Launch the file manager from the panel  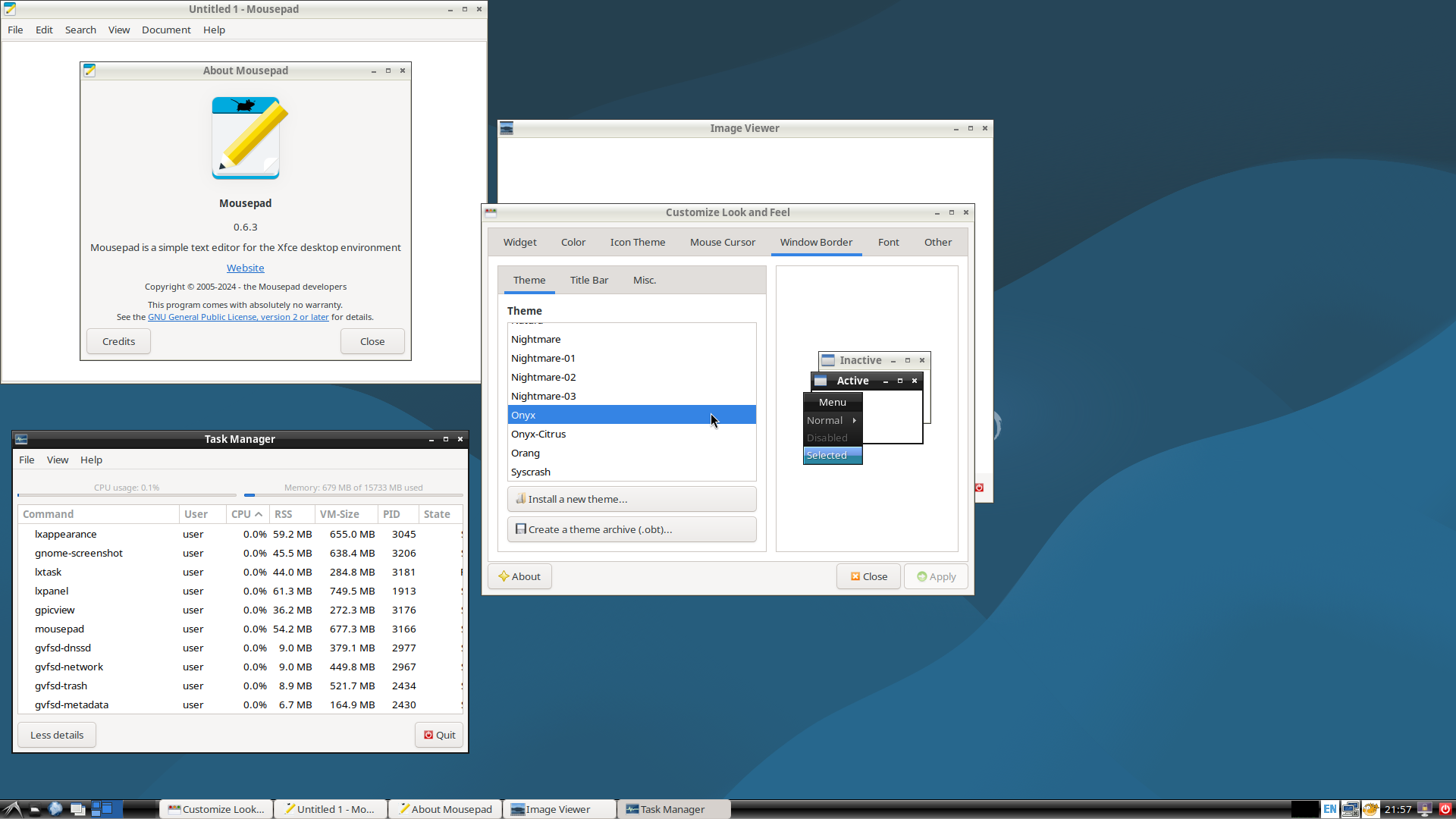point(35,809)
